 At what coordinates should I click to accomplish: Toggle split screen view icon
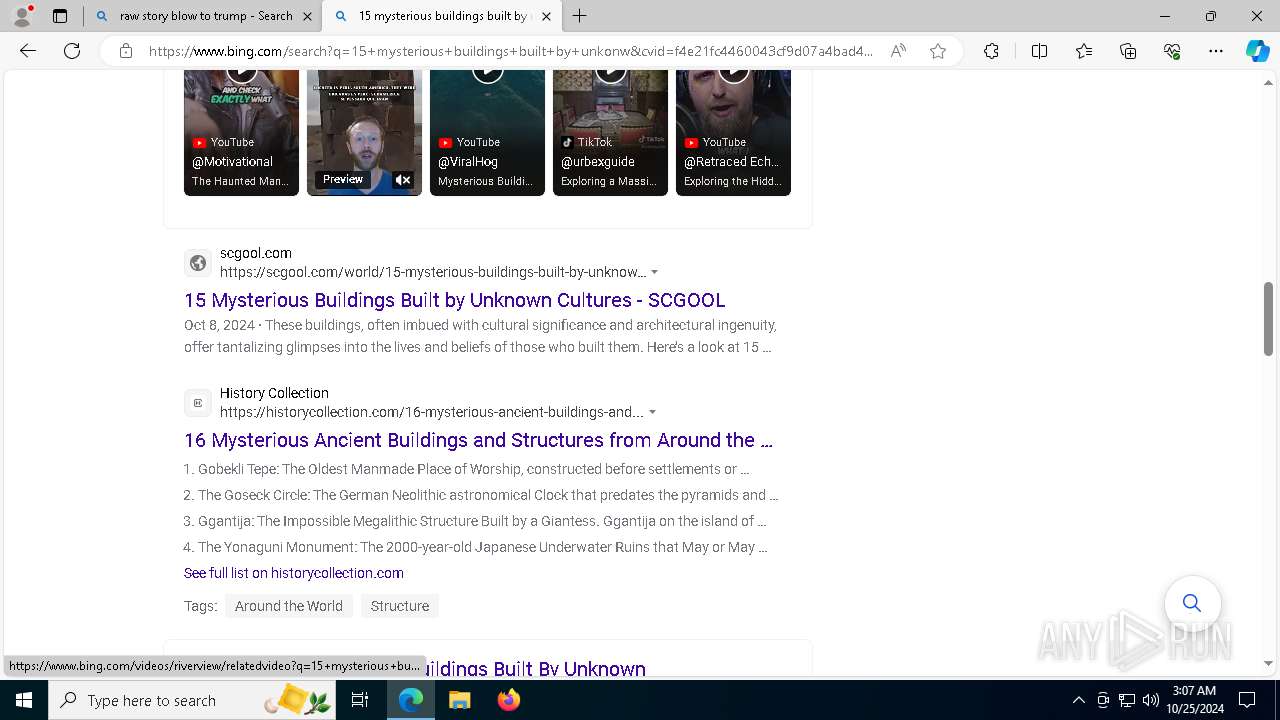click(x=1039, y=51)
